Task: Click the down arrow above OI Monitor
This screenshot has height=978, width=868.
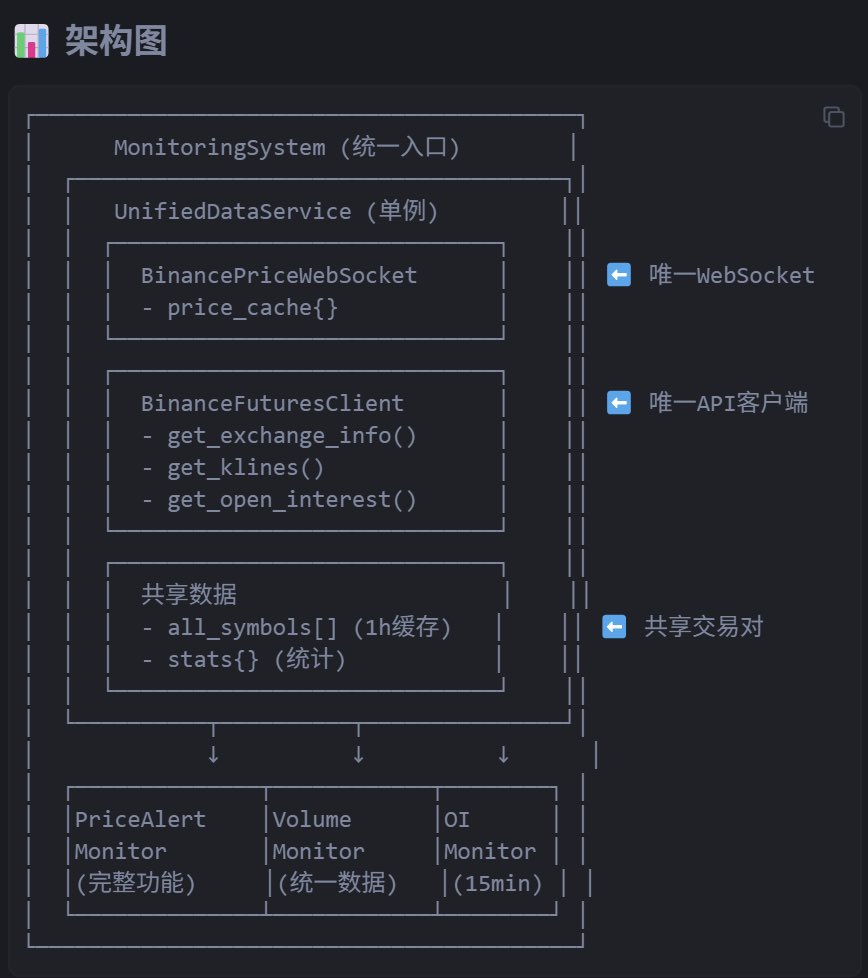Action: pyautogui.click(x=503, y=755)
